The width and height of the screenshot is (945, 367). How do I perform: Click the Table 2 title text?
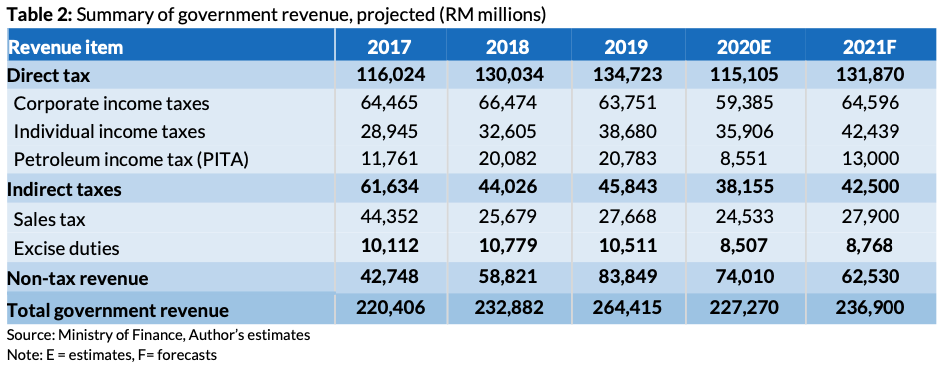coord(277,15)
